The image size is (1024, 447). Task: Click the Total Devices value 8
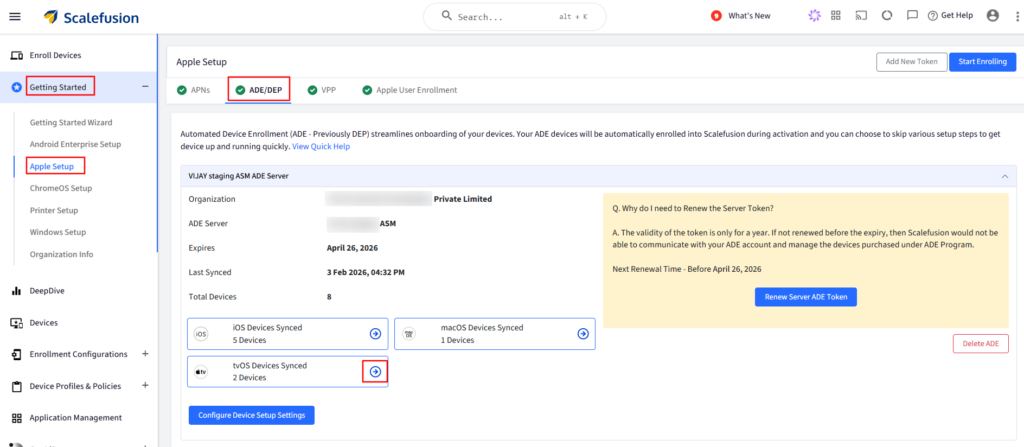pos(329,297)
